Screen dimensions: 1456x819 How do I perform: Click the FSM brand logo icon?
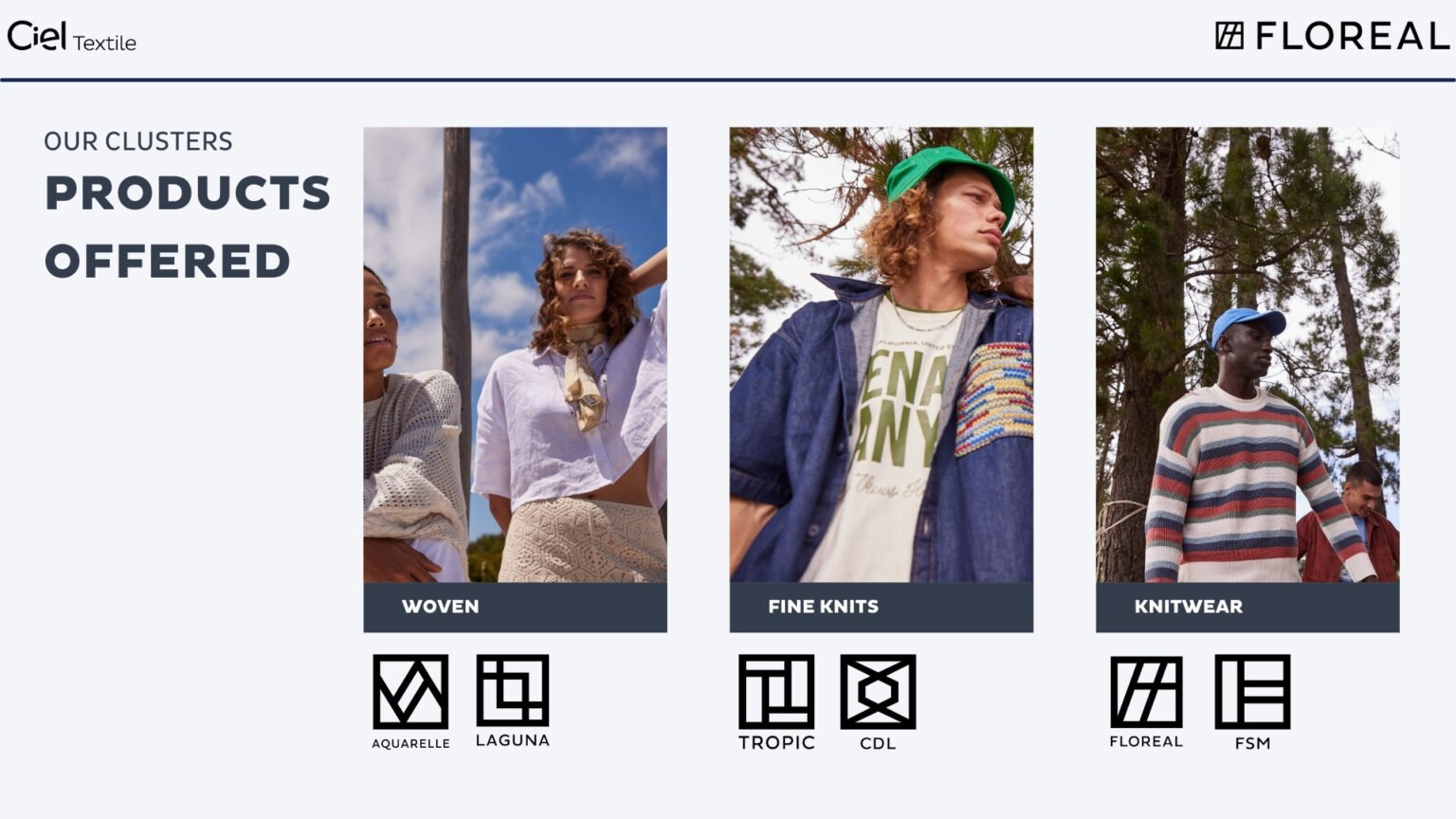point(1252,692)
